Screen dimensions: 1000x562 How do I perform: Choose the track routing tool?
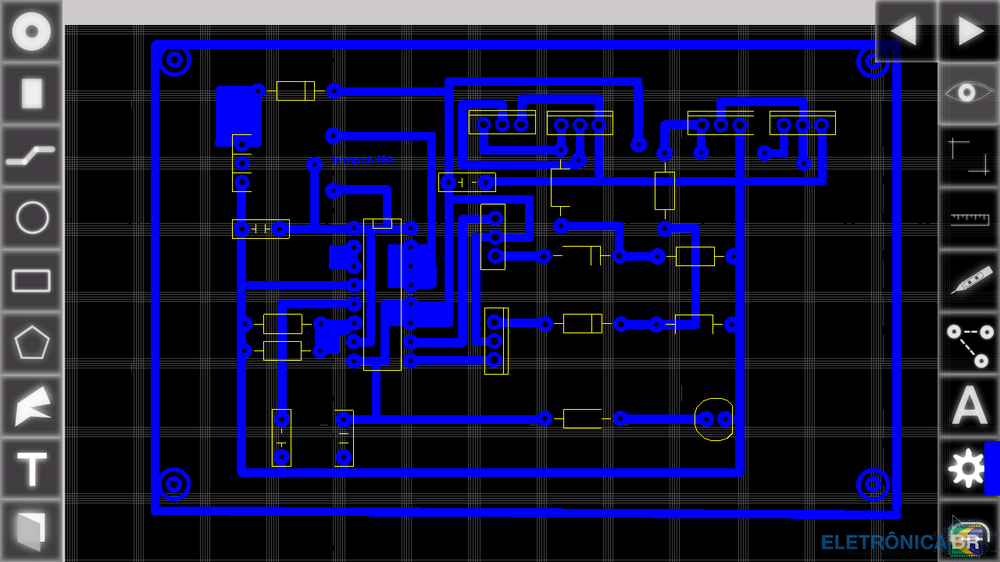click(x=31, y=155)
